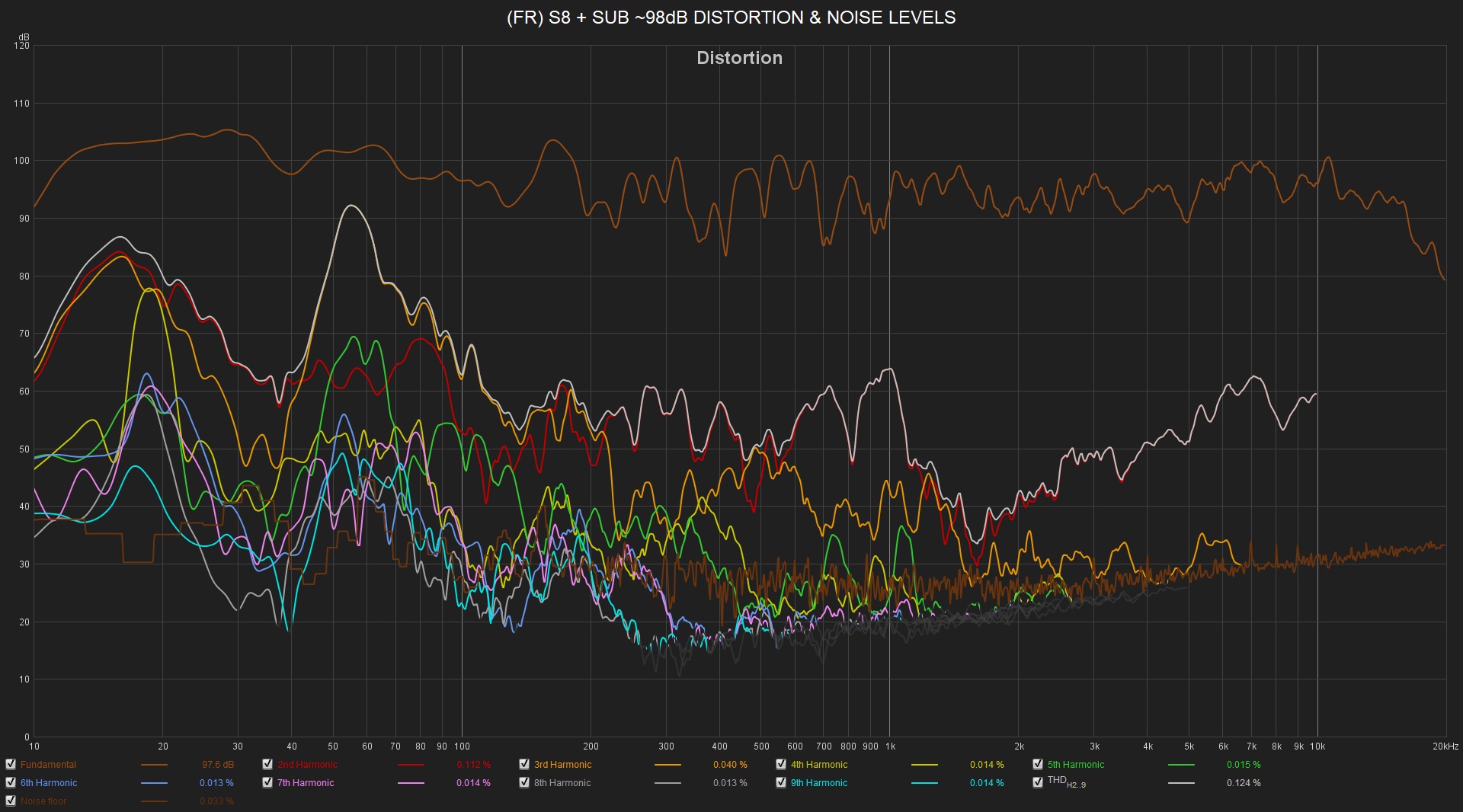Click the 5th Harmonic legend label

pyautogui.click(x=1076, y=765)
